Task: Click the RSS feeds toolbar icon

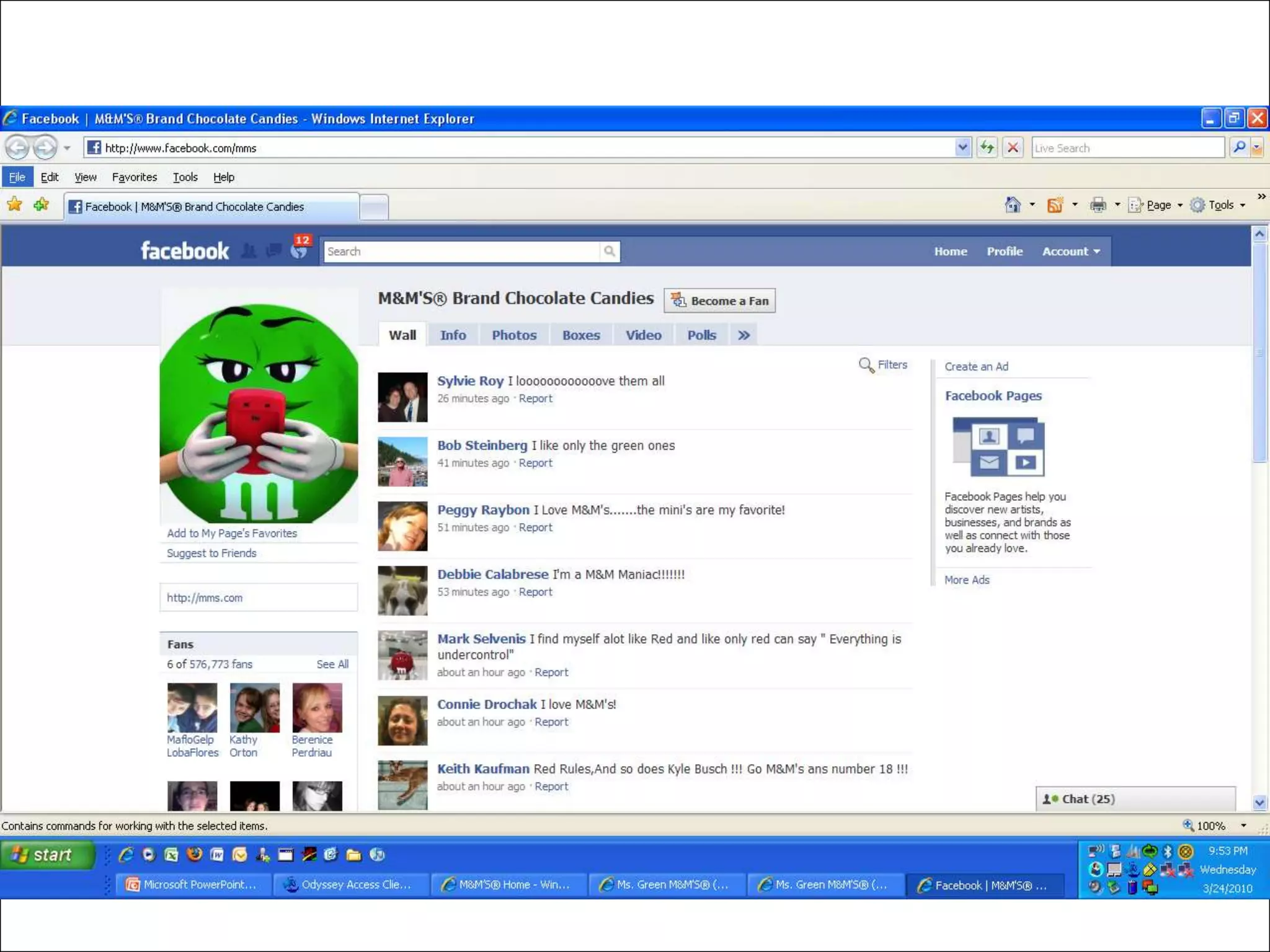Action: coord(1055,205)
